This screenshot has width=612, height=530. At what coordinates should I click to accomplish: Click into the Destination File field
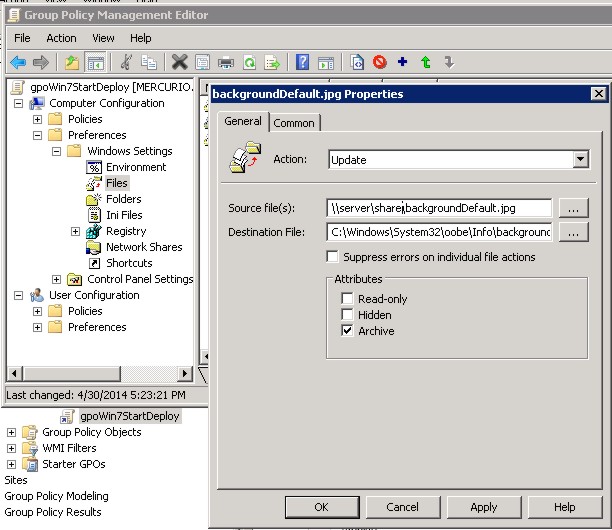pos(439,232)
